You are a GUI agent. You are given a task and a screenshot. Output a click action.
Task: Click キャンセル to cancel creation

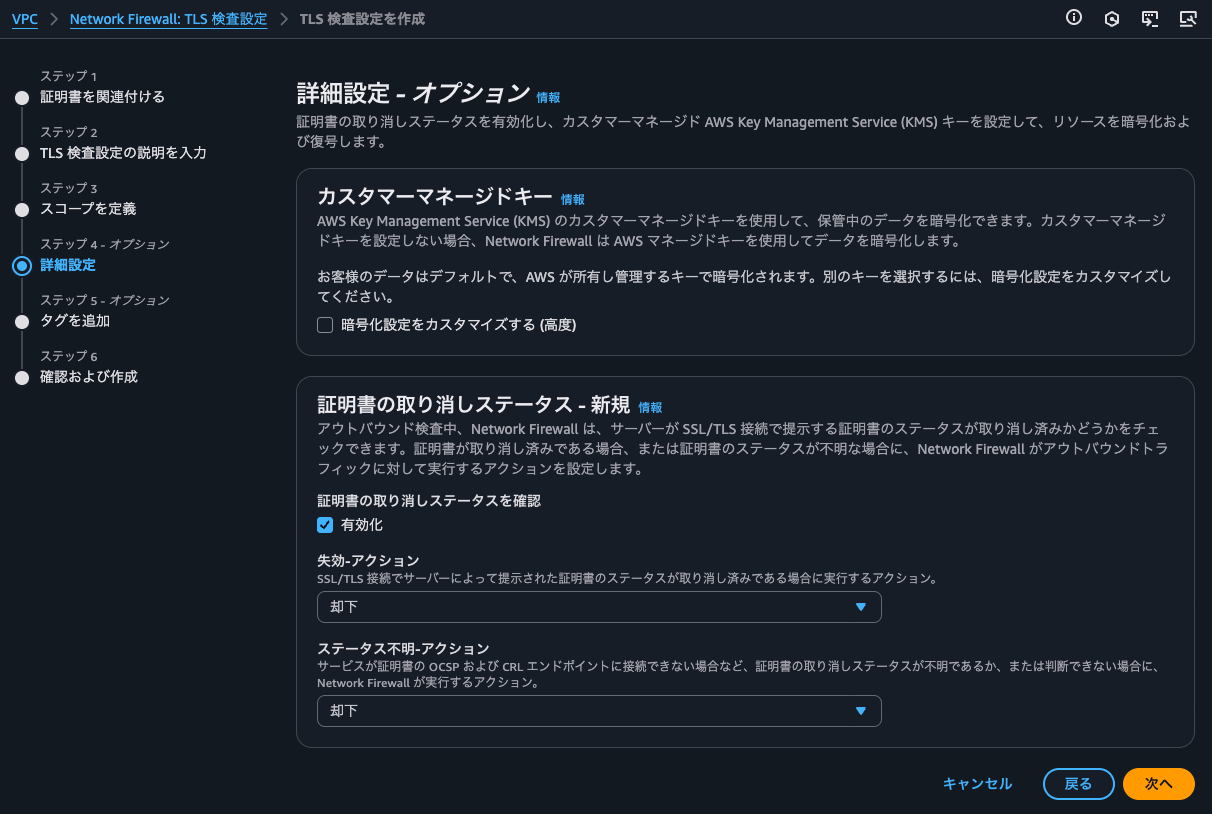(x=977, y=784)
